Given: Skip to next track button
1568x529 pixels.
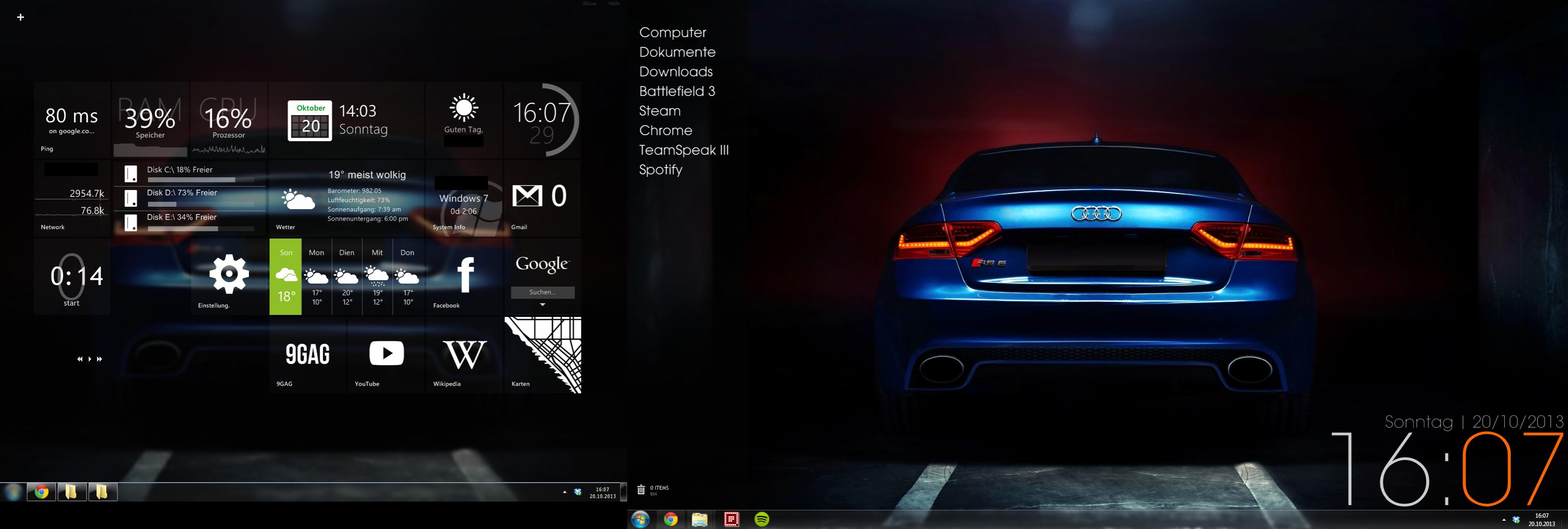Looking at the screenshot, I should click(99, 360).
